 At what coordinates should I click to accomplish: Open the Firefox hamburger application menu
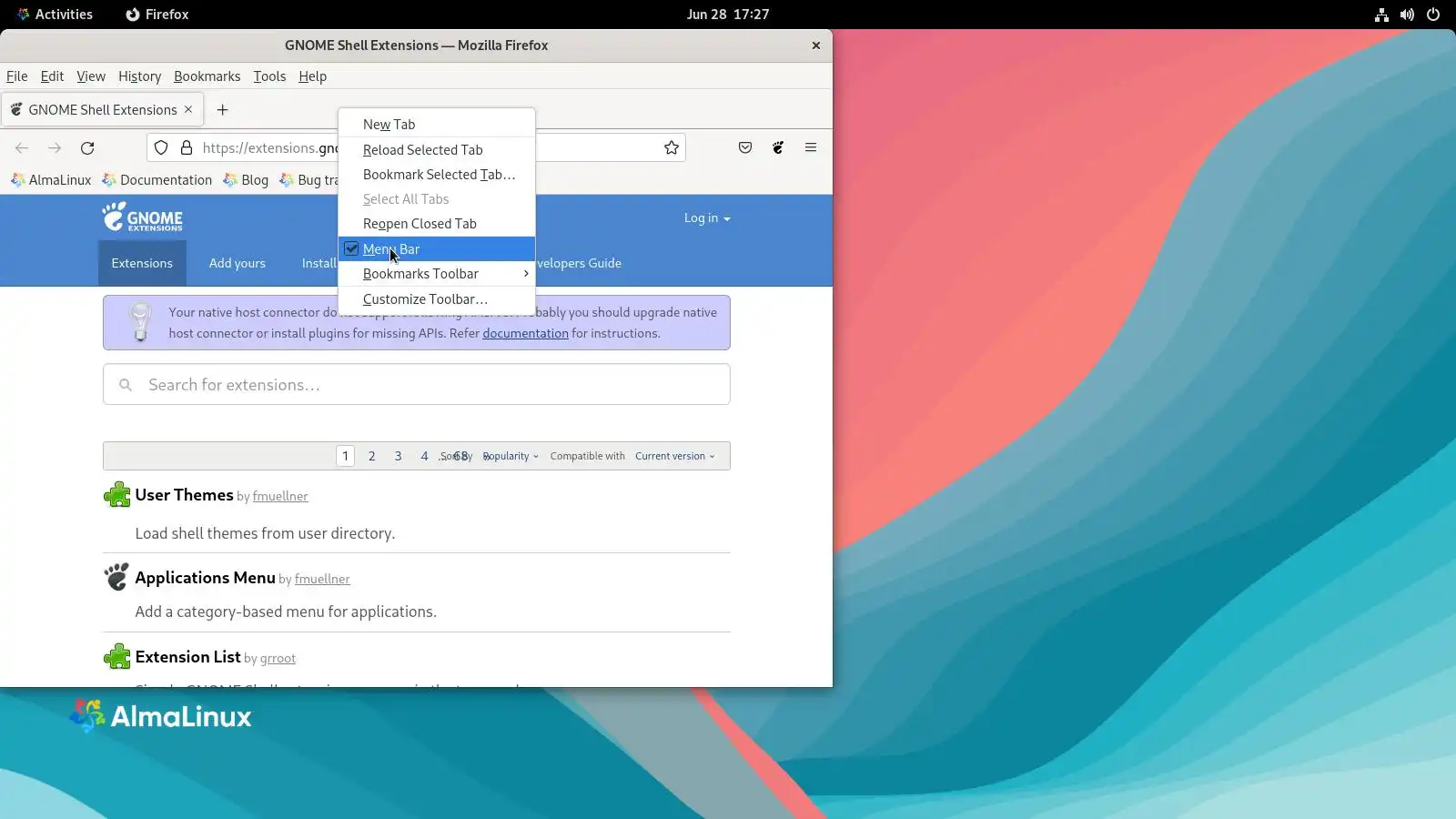[811, 148]
